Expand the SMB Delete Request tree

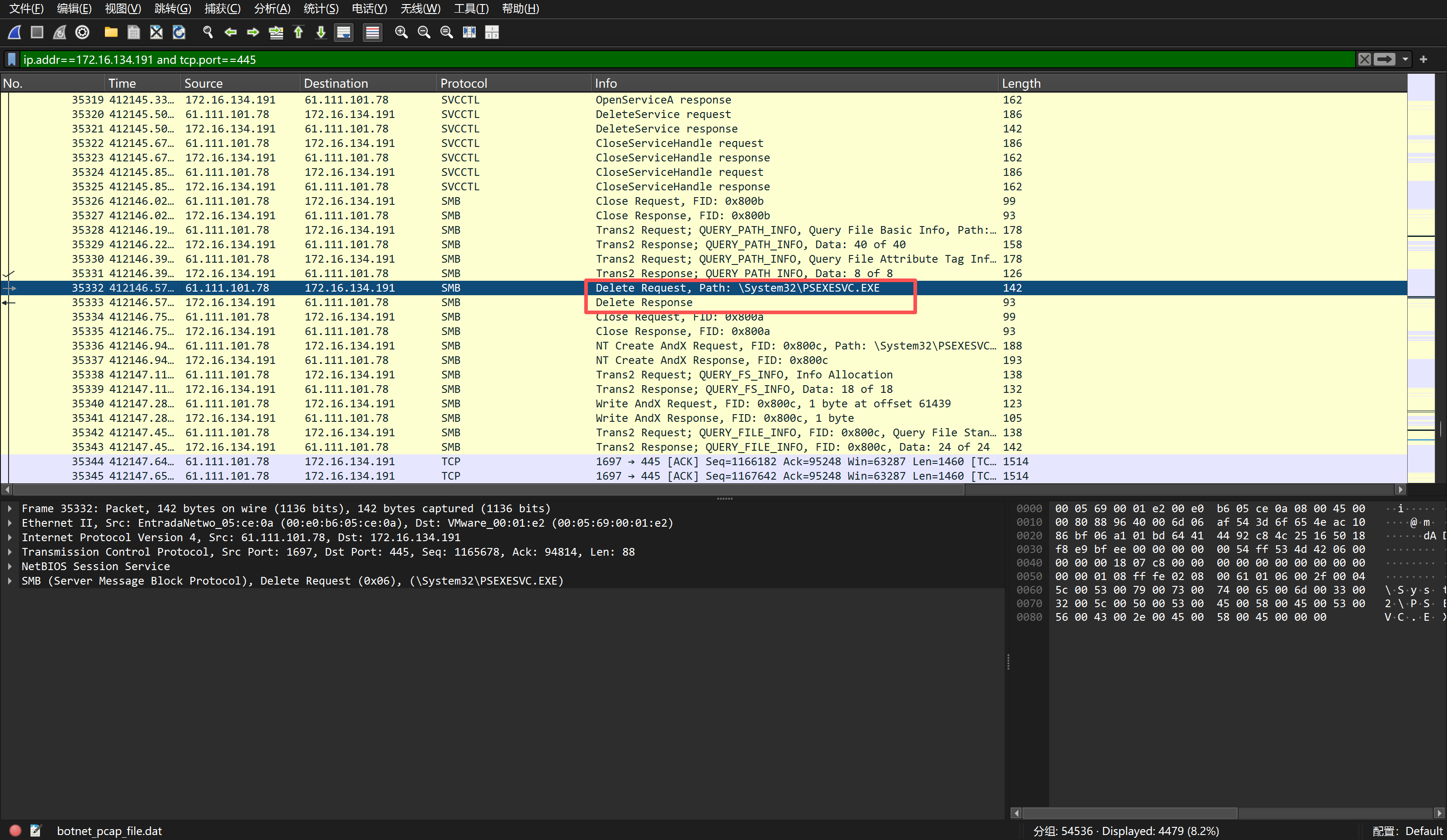(10, 581)
